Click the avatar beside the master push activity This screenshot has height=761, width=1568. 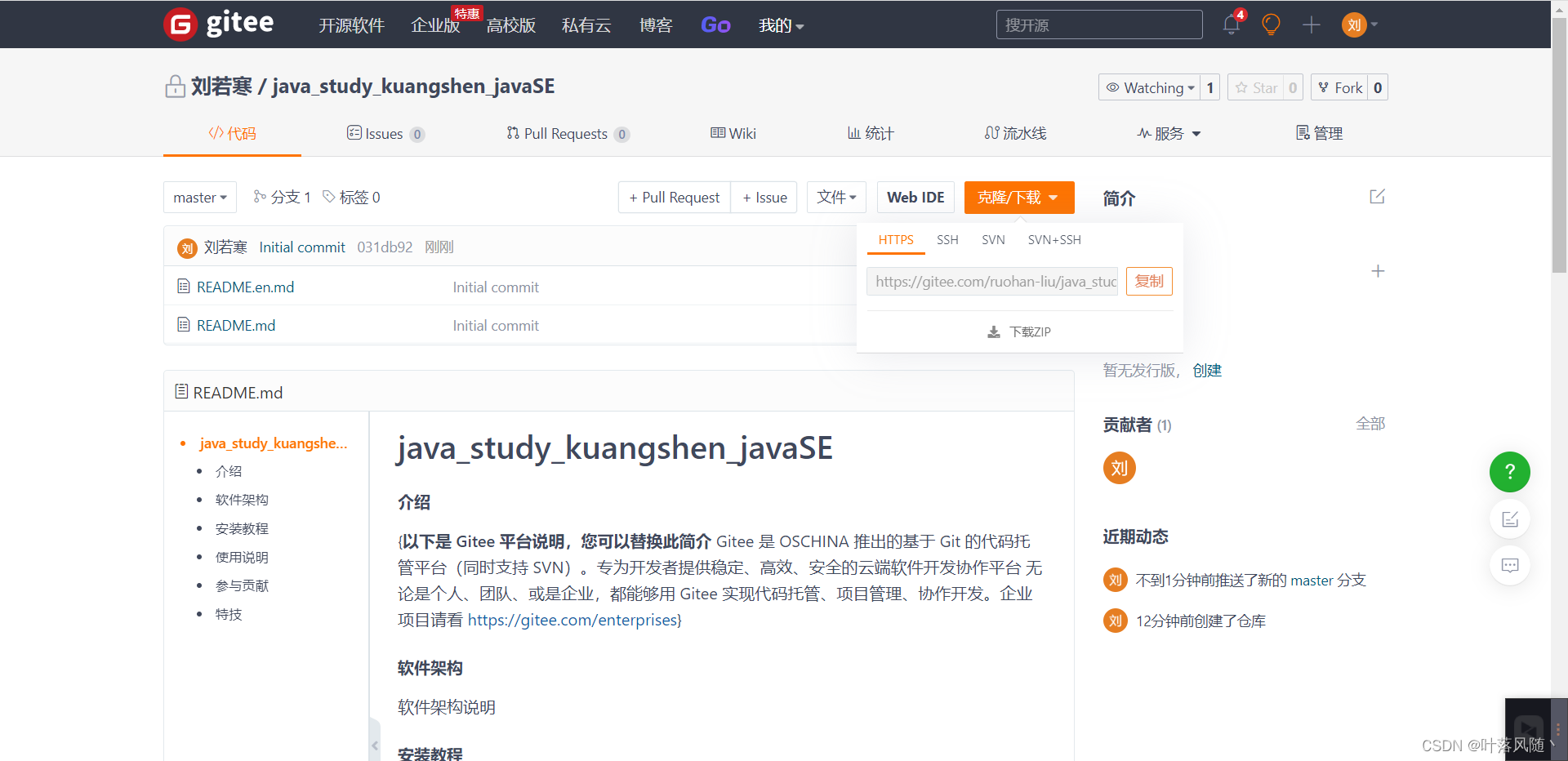1116,580
